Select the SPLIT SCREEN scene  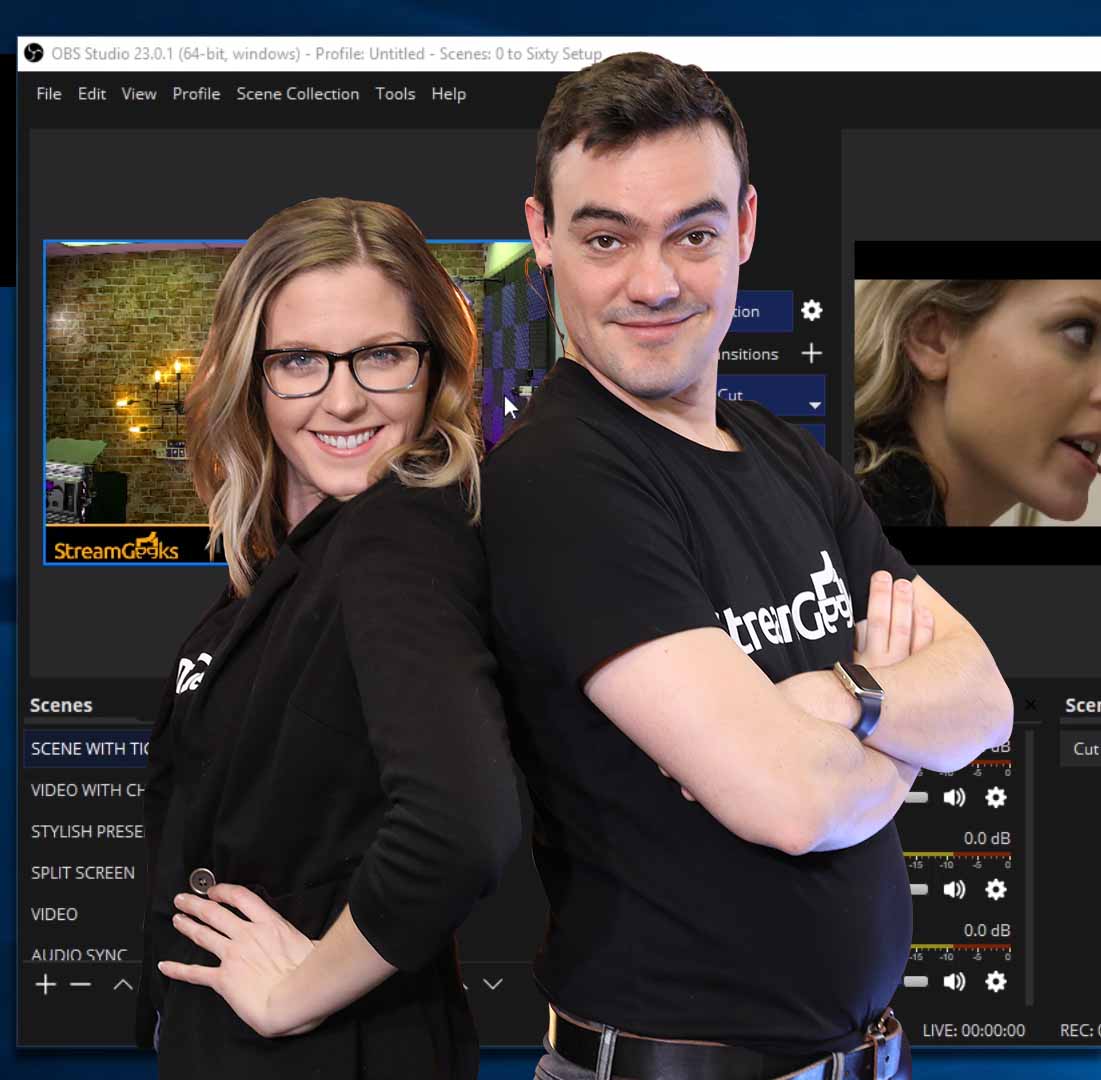83,873
